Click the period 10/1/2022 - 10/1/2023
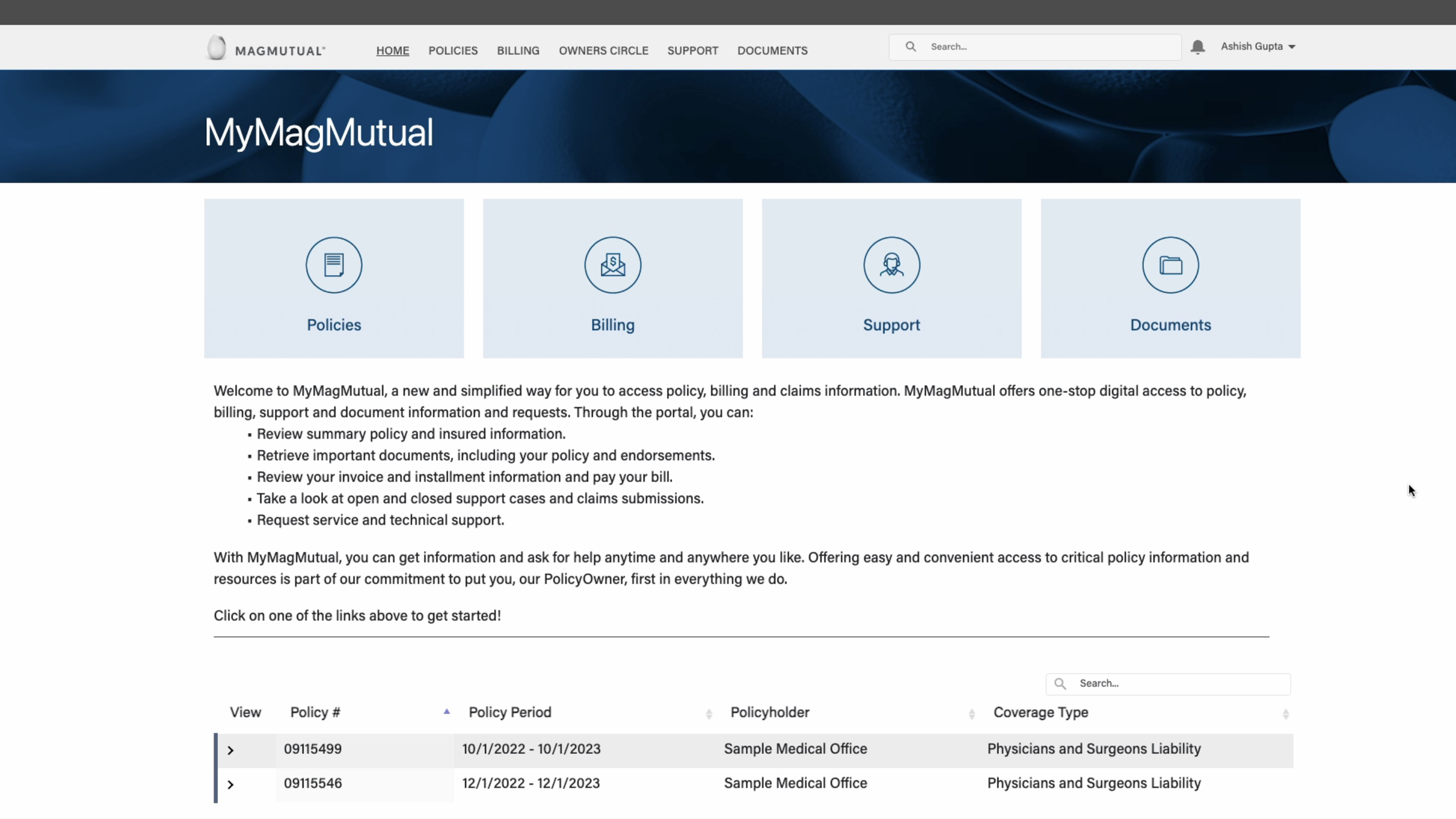This screenshot has width=1456, height=819. pos(531,749)
